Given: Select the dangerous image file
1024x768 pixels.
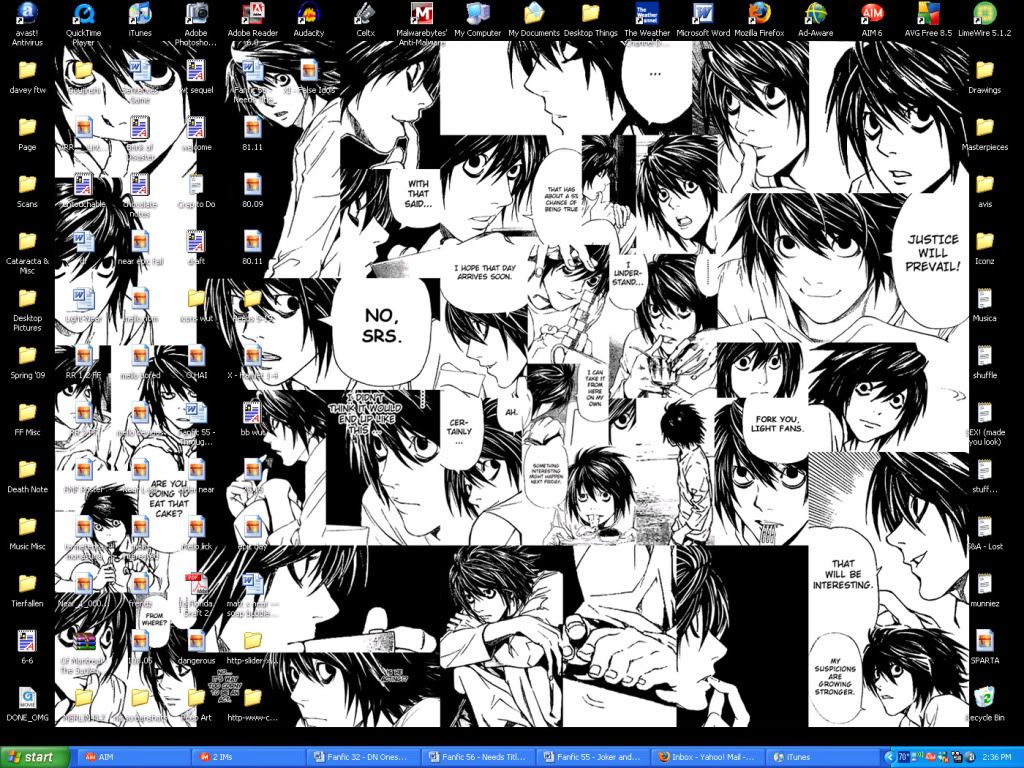Looking at the screenshot, I should tap(196, 647).
